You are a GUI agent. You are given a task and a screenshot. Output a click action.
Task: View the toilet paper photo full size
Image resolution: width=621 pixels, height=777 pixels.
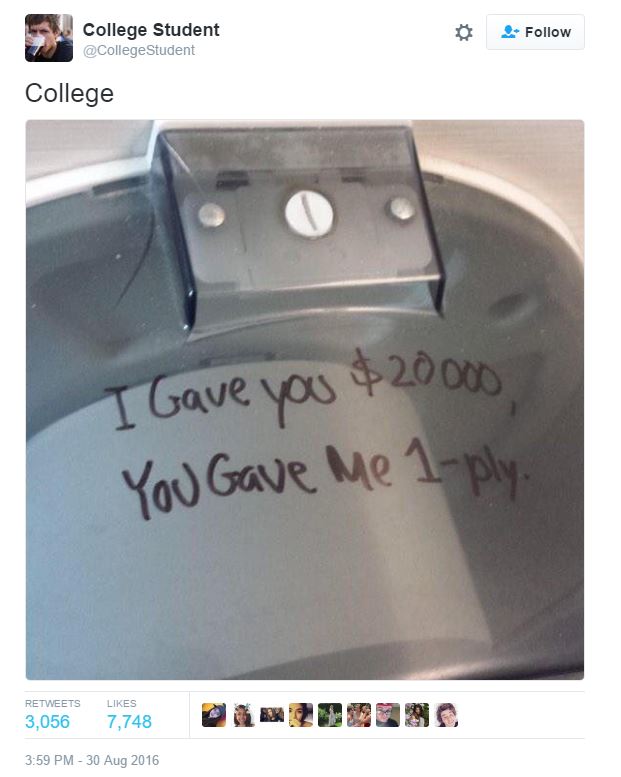[305, 399]
